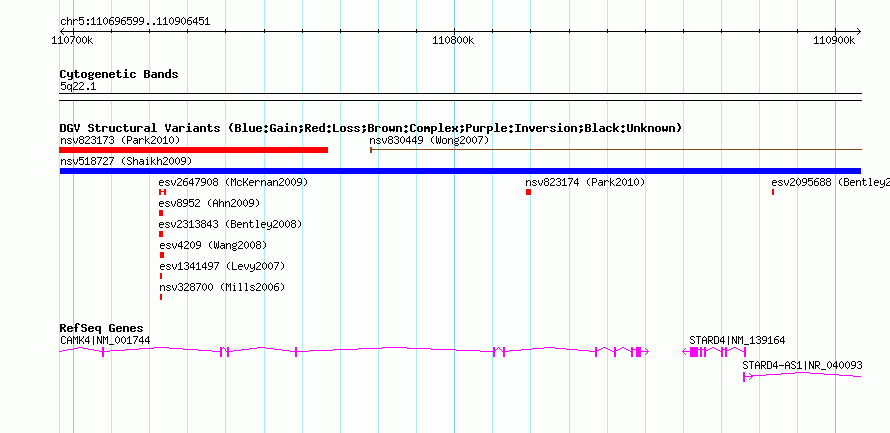The height and width of the screenshot is (433, 890).
Task: Click the esv4209 (Wang2008) label
Action: tap(213, 245)
